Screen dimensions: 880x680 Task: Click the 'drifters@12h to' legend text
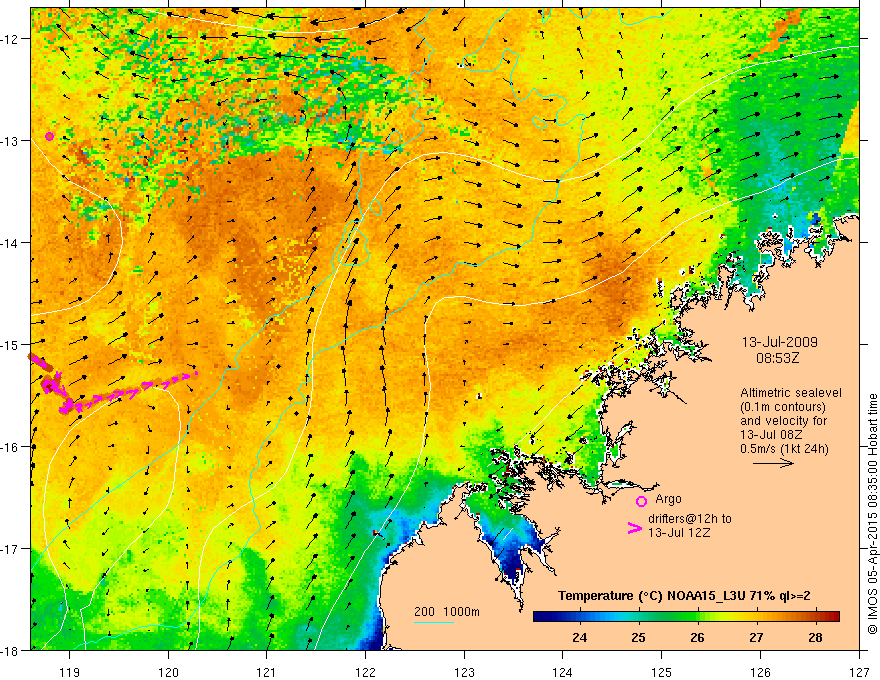690,519
